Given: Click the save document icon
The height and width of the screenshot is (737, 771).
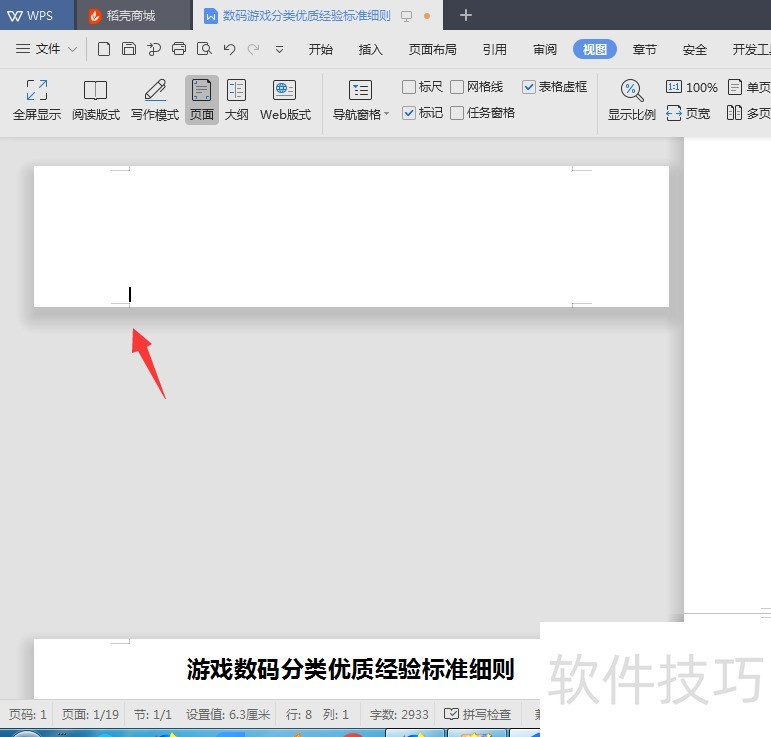Looking at the screenshot, I should (x=129, y=49).
